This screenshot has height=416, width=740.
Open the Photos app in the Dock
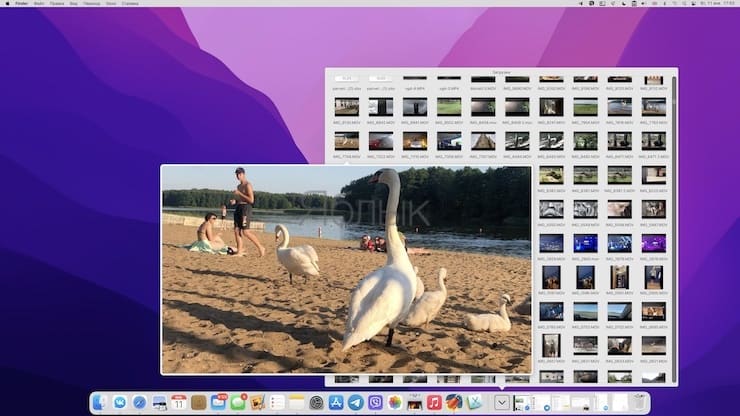pyautogui.click(x=395, y=402)
